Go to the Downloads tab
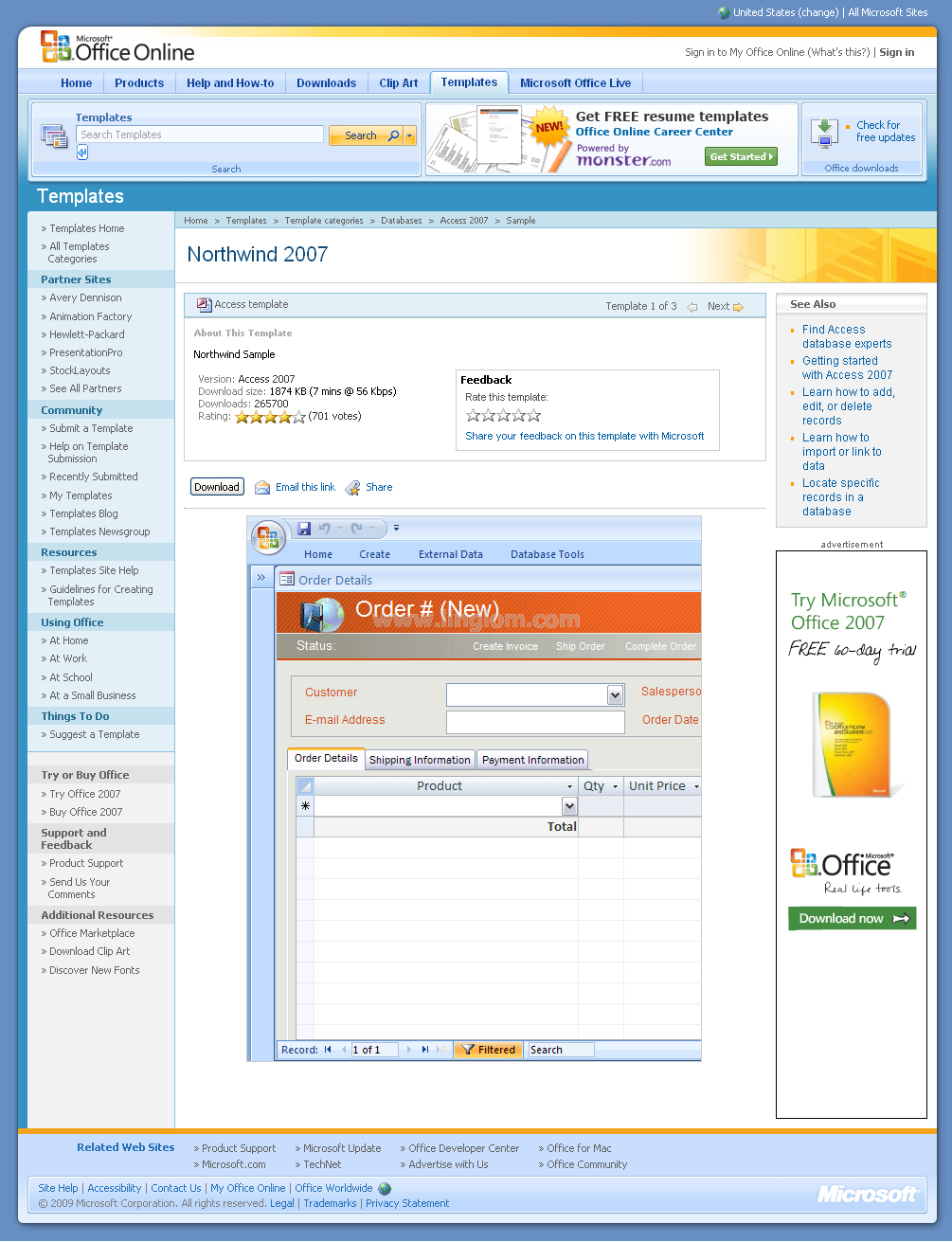The width and height of the screenshot is (952, 1242). (327, 83)
